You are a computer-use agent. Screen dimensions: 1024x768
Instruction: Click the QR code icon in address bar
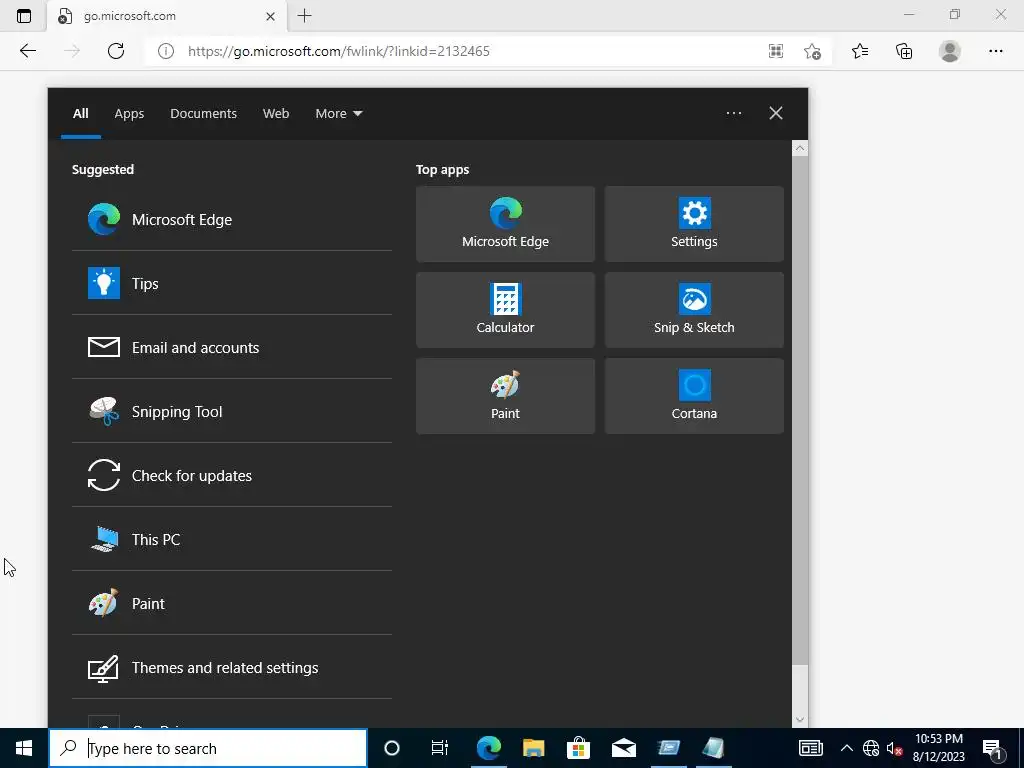point(776,51)
